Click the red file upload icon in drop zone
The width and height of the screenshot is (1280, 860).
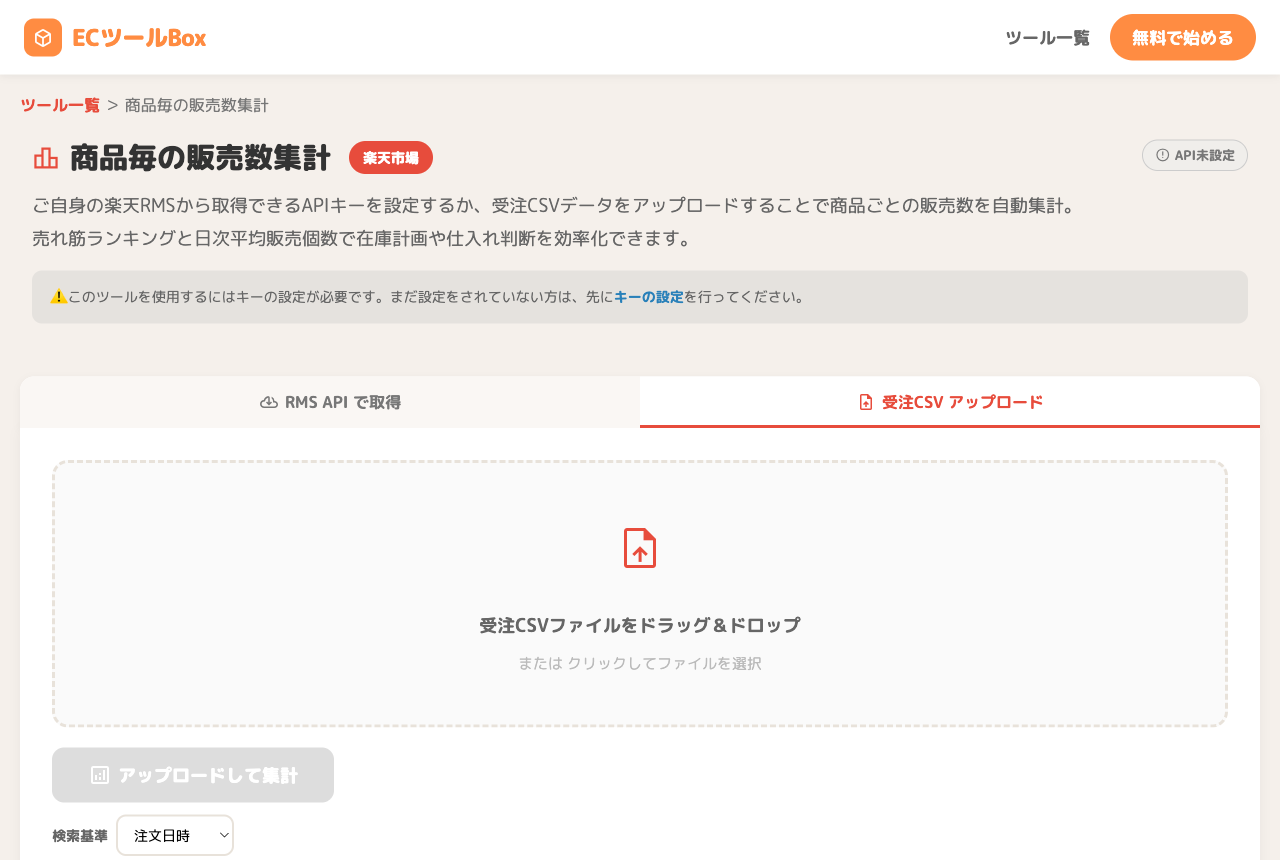(640, 548)
